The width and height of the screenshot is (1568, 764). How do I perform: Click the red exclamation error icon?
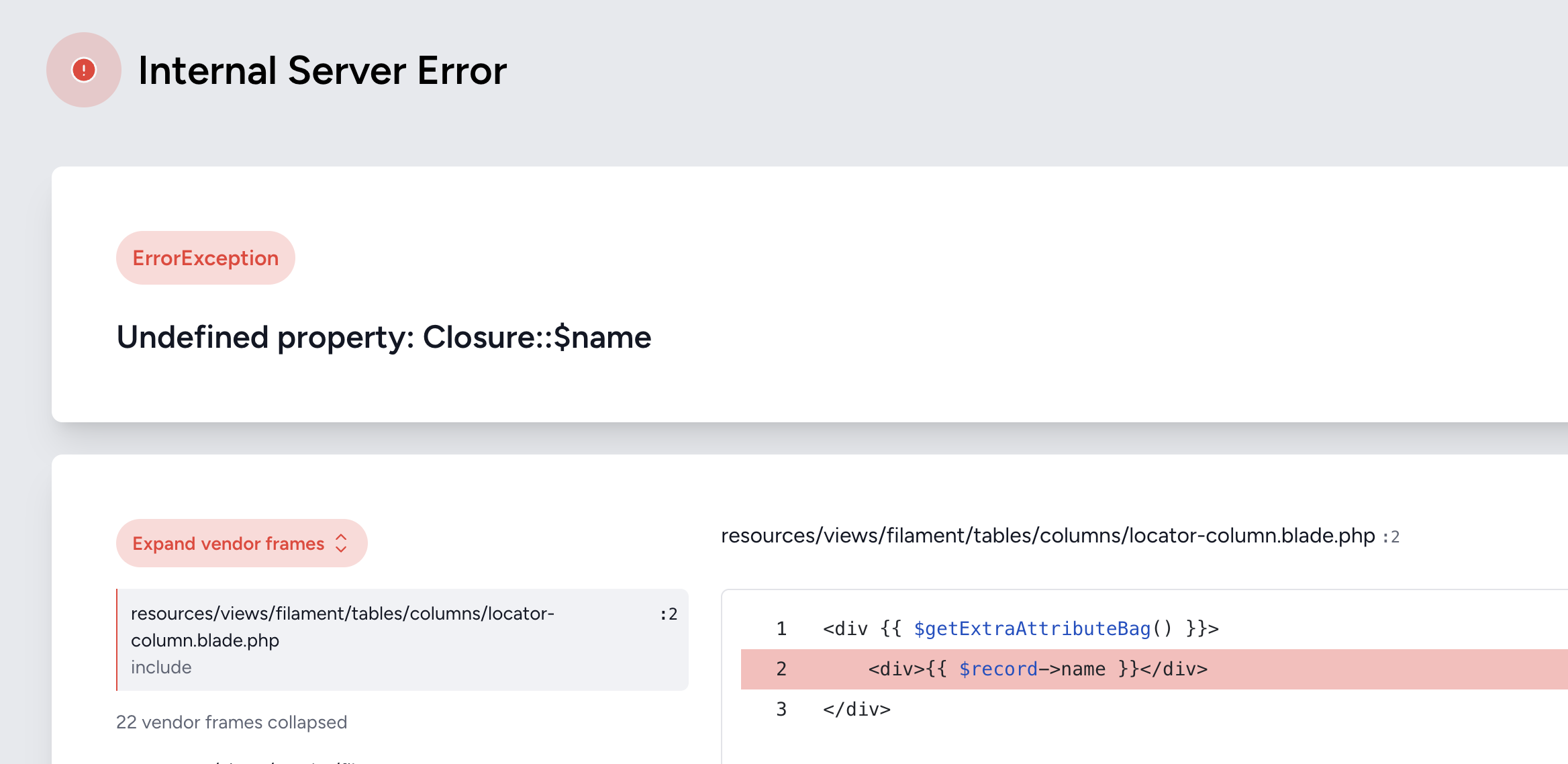pos(84,70)
